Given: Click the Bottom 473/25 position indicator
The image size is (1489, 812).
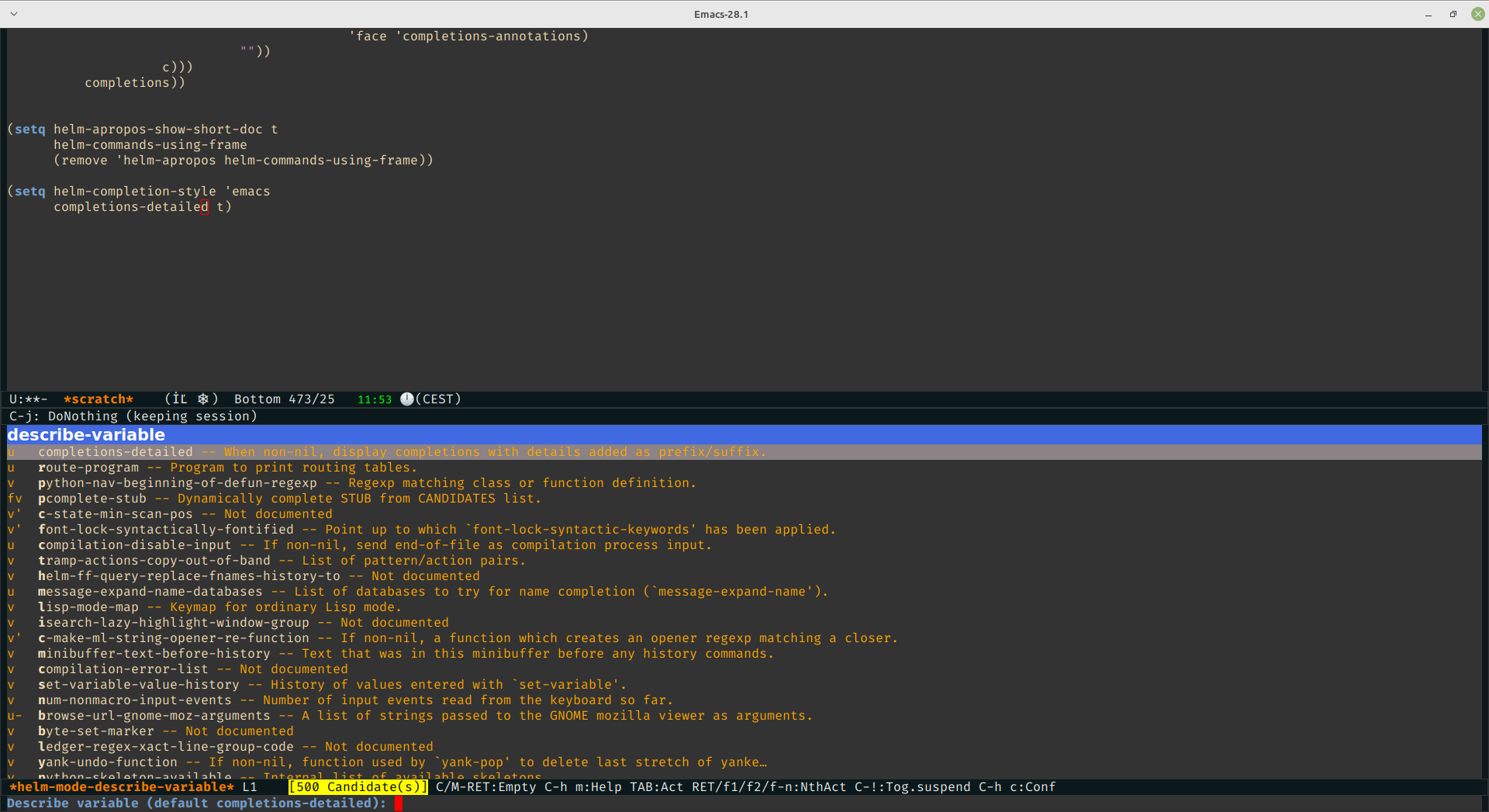Looking at the screenshot, I should tap(284, 399).
